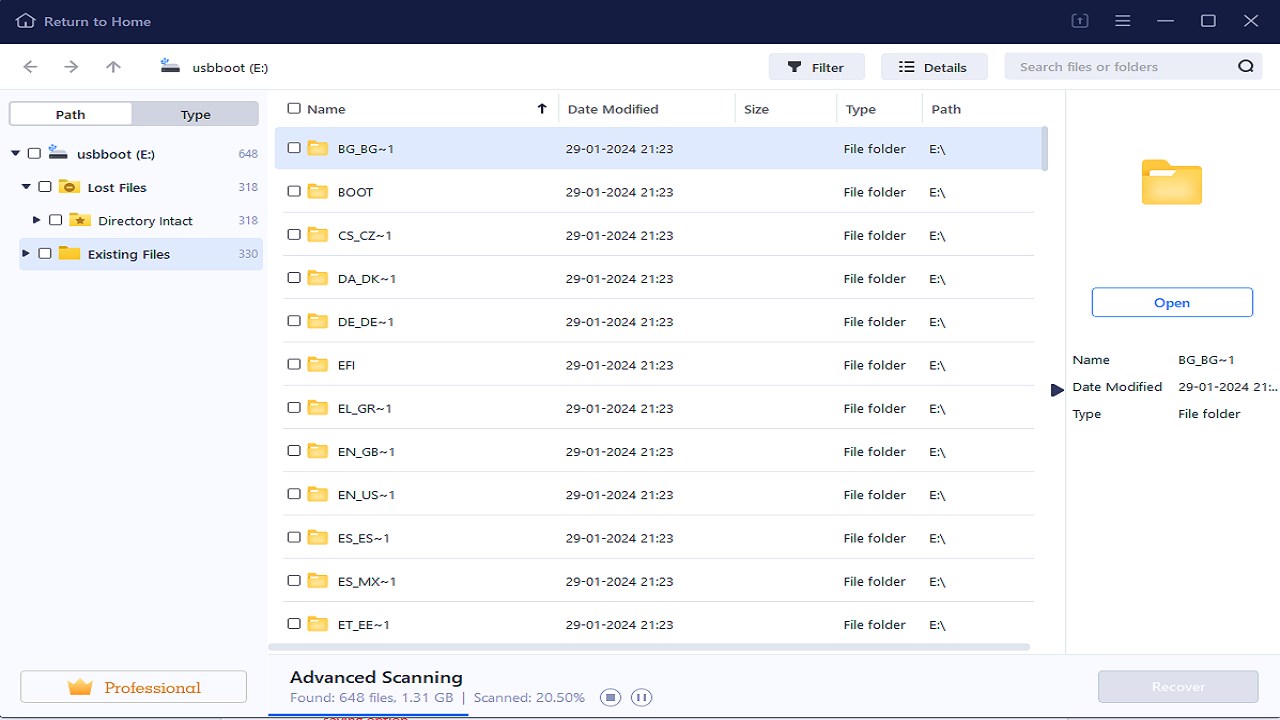Click the DA_DK~1 folder icon
Viewport: 1280px width, 720px height.
point(318,277)
